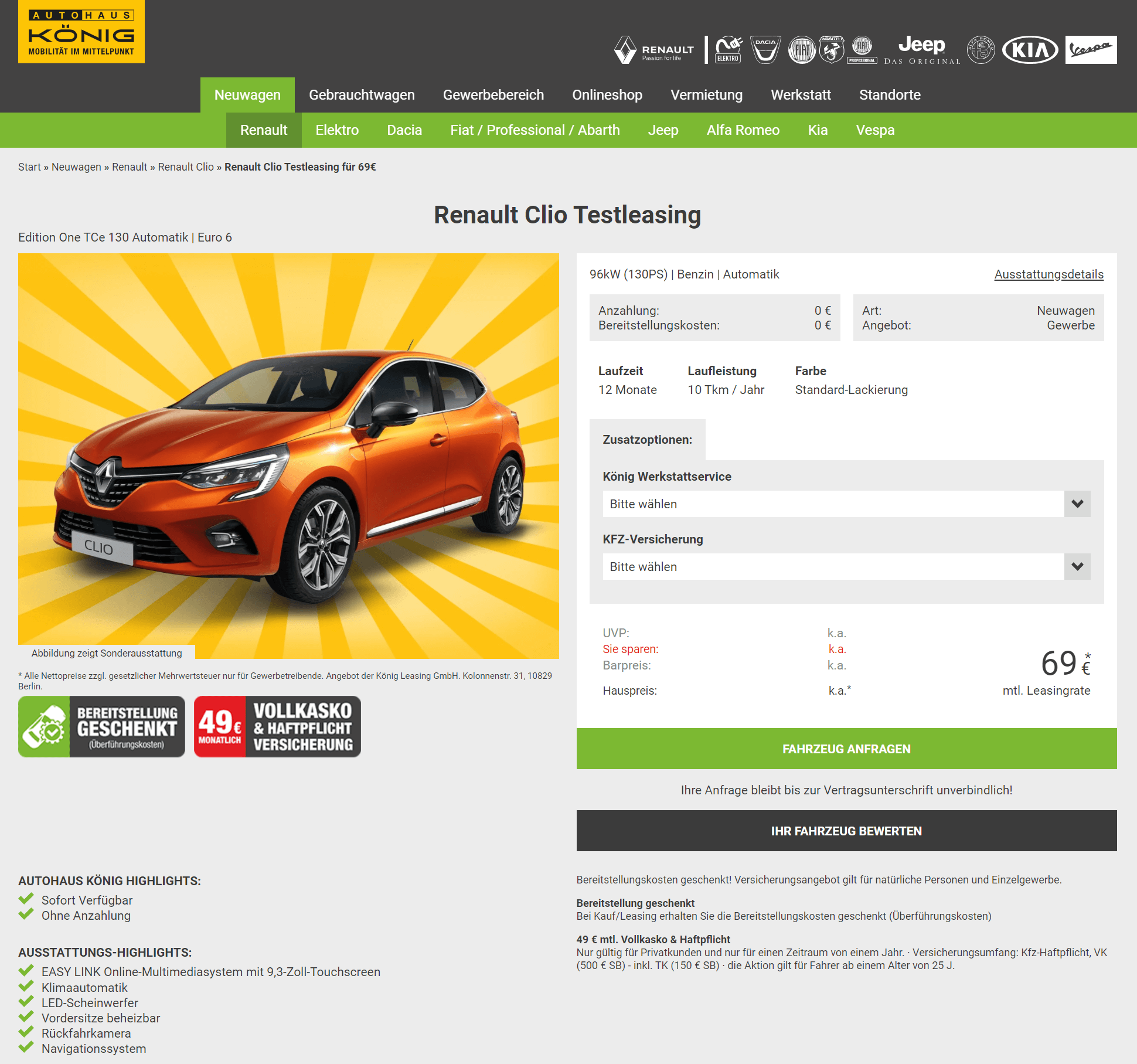Image resolution: width=1137 pixels, height=1064 pixels.
Task: Click the Start breadcrumb link
Action: [x=29, y=167]
